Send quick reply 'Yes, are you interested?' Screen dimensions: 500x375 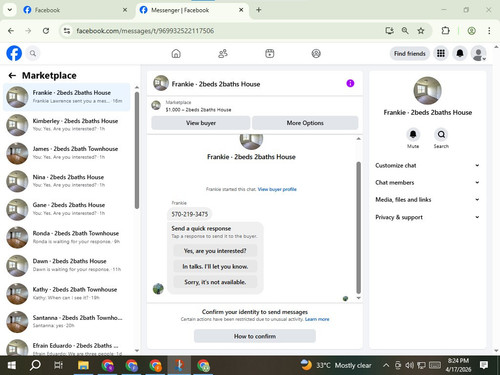pos(215,251)
